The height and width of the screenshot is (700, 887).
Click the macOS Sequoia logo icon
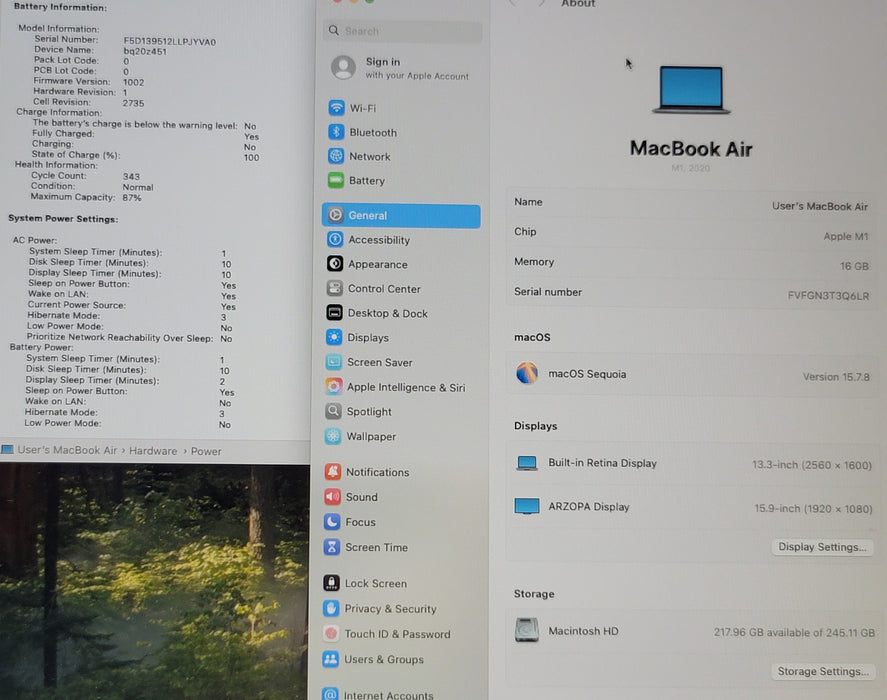[527, 373]
